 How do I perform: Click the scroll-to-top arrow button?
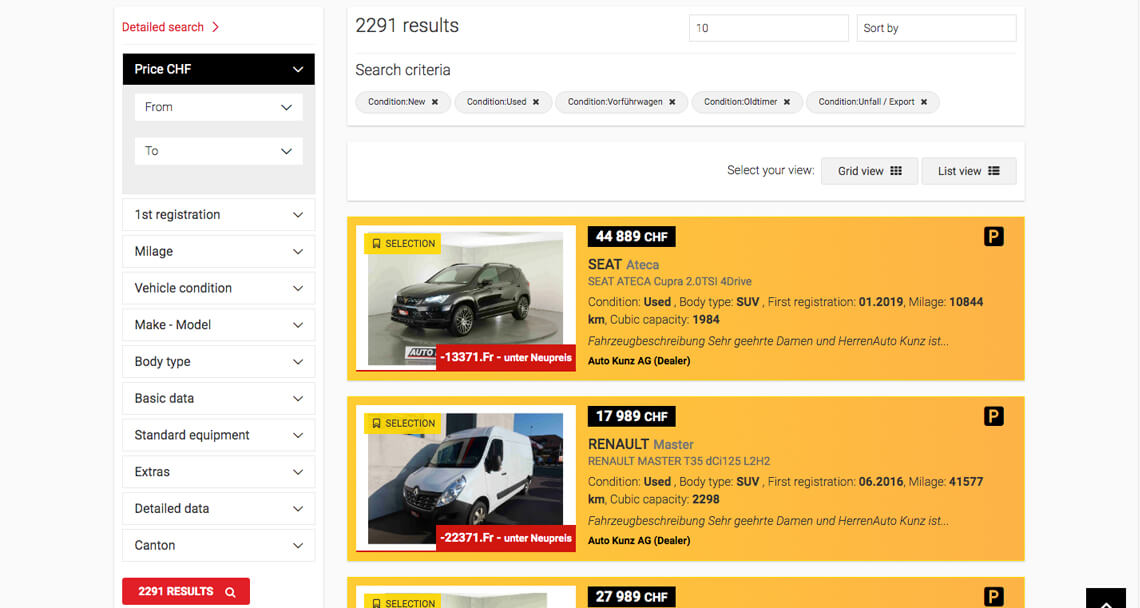[x=1106, y=598]
